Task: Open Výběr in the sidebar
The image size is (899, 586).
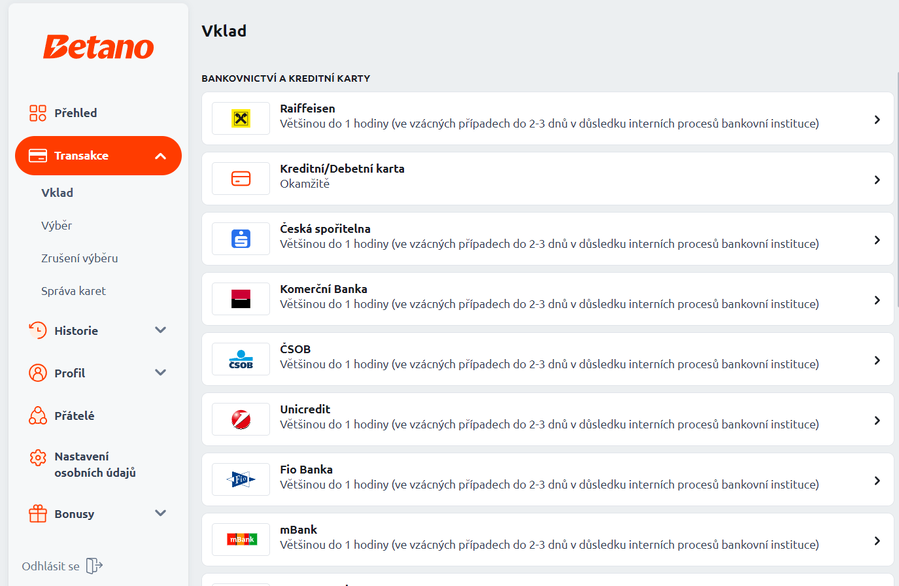Action: click(x=56, y=226)
